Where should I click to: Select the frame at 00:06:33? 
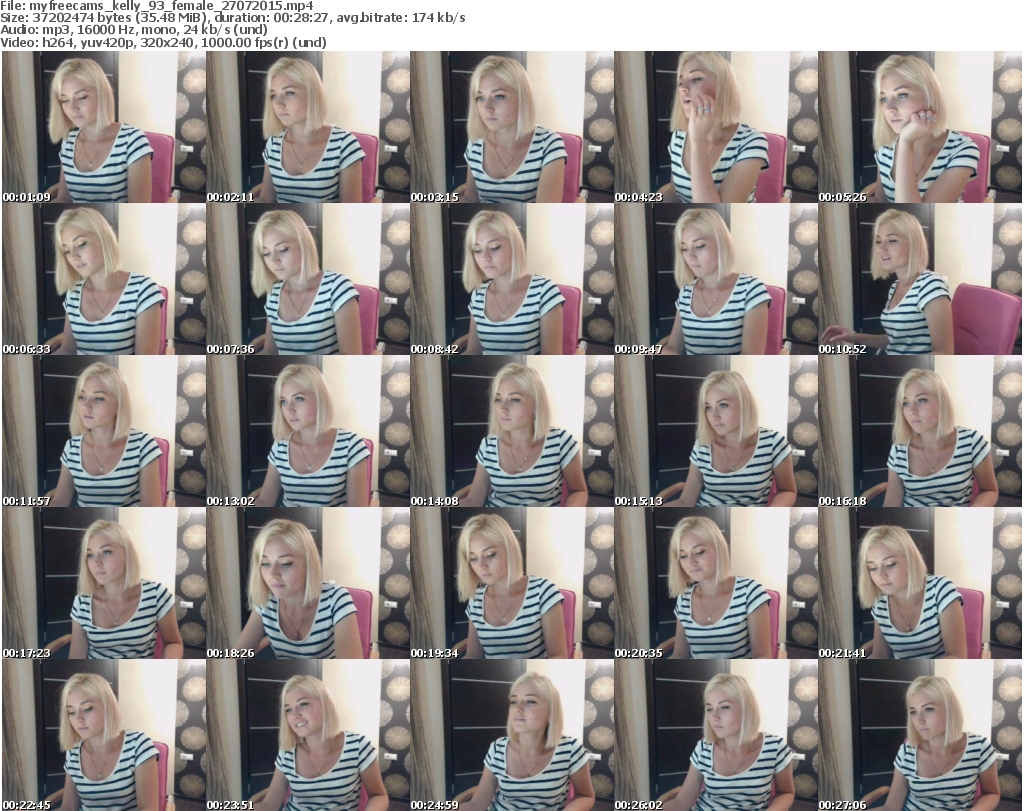point(104,279)
